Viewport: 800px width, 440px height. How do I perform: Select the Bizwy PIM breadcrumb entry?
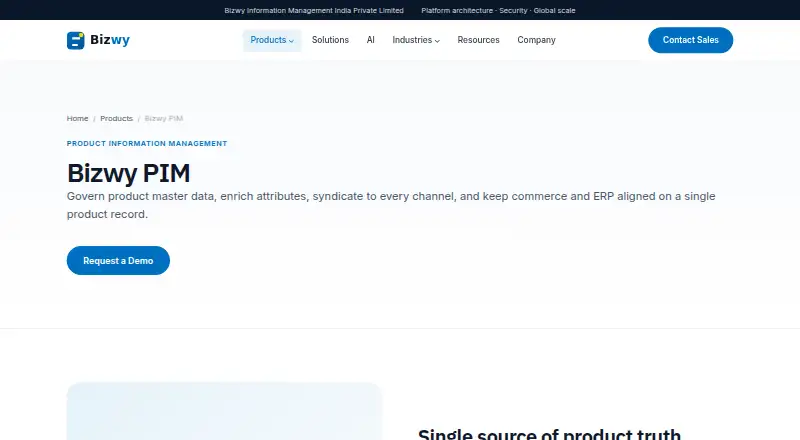tap(163, 118)
